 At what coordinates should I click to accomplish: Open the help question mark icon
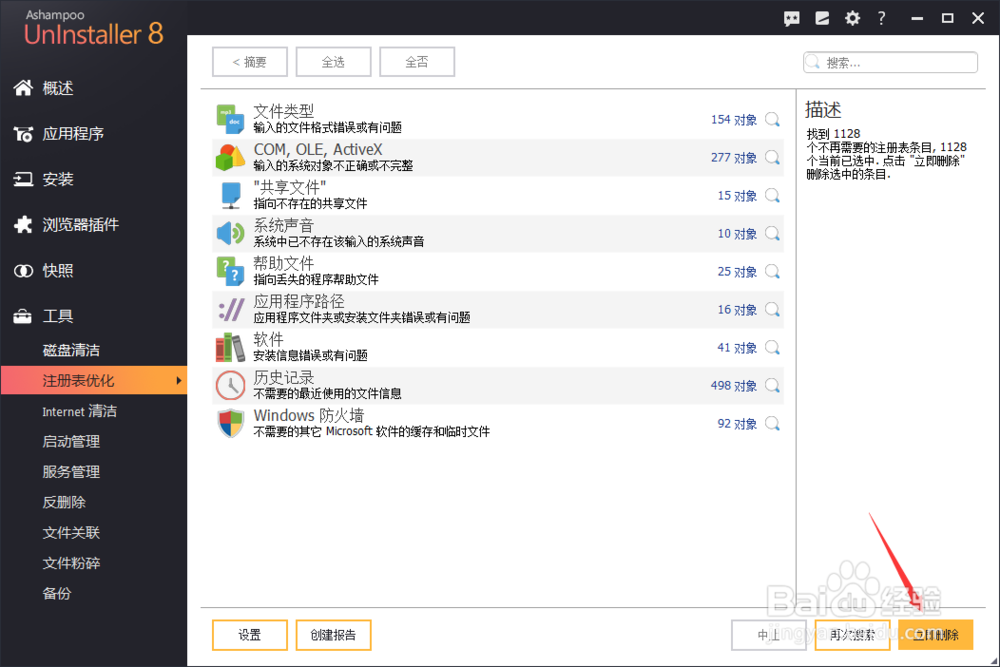pos(881,18)
